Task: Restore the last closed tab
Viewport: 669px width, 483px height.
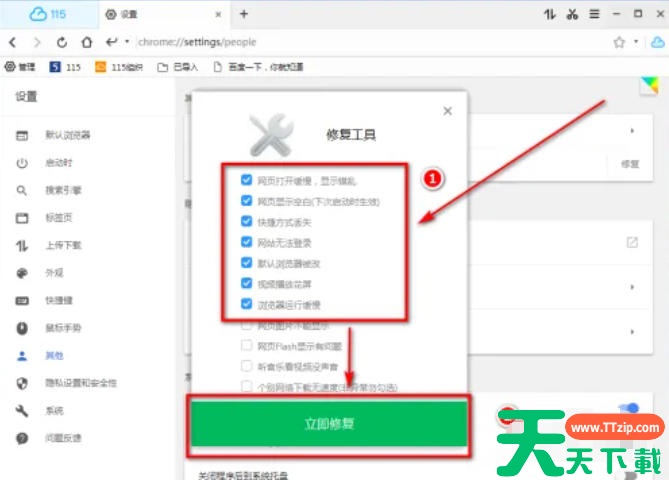Action: click(x=111, y=42)
